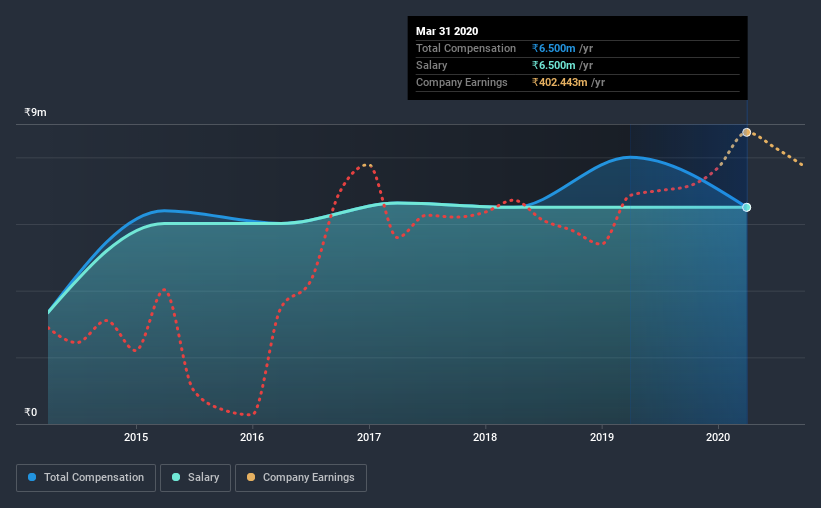Click the 2018 x-axis label
Screen dimensions: 821x508
click(485, 437)
